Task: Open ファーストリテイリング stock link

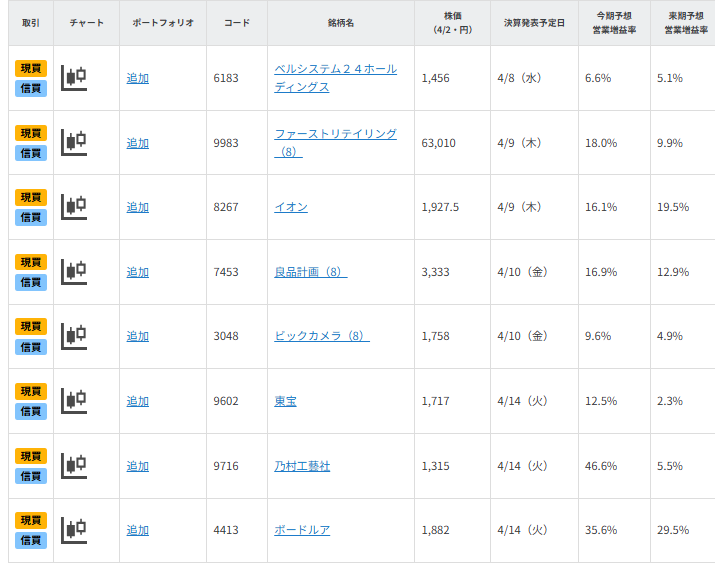Action: pos(335,134)
